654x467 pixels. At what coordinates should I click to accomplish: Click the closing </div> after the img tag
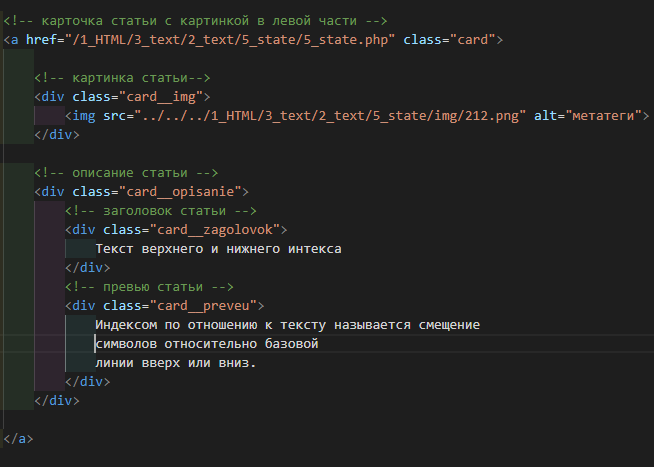57,135
